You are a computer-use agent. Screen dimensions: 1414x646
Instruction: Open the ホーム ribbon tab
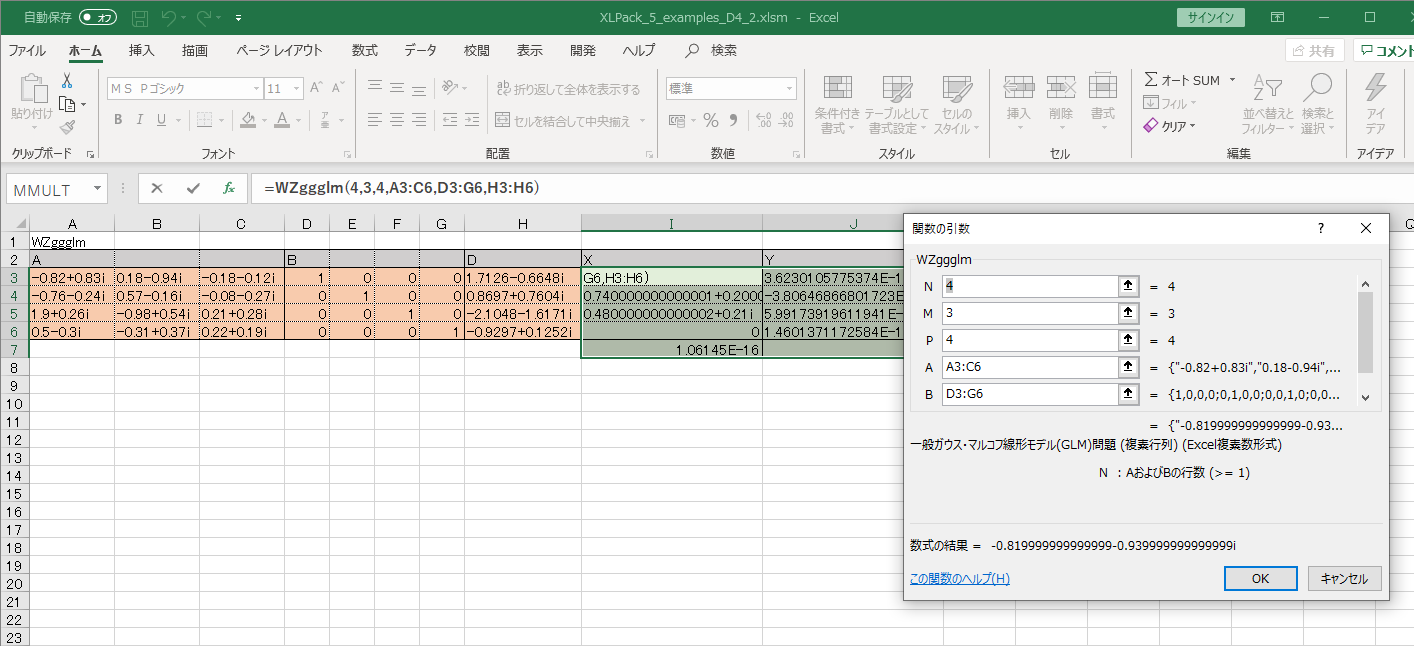pos(85,50)
